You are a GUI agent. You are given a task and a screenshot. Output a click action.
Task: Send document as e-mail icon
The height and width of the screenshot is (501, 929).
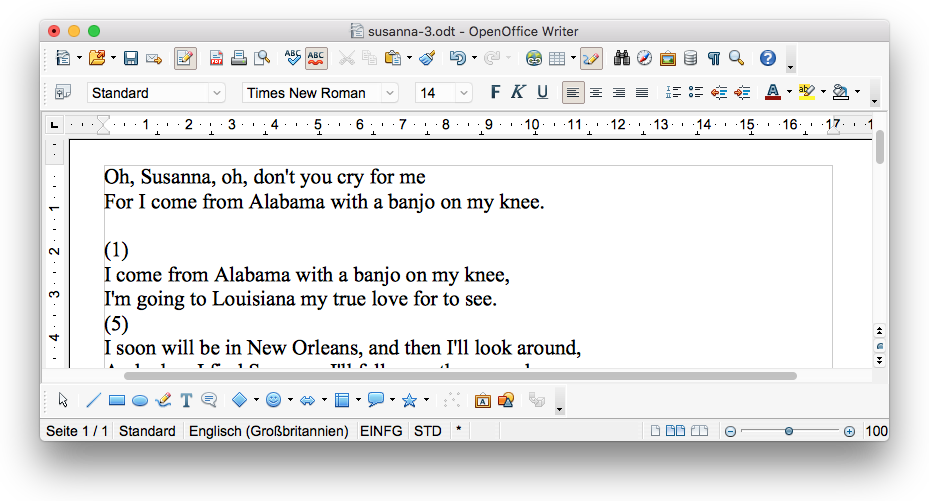154,58
